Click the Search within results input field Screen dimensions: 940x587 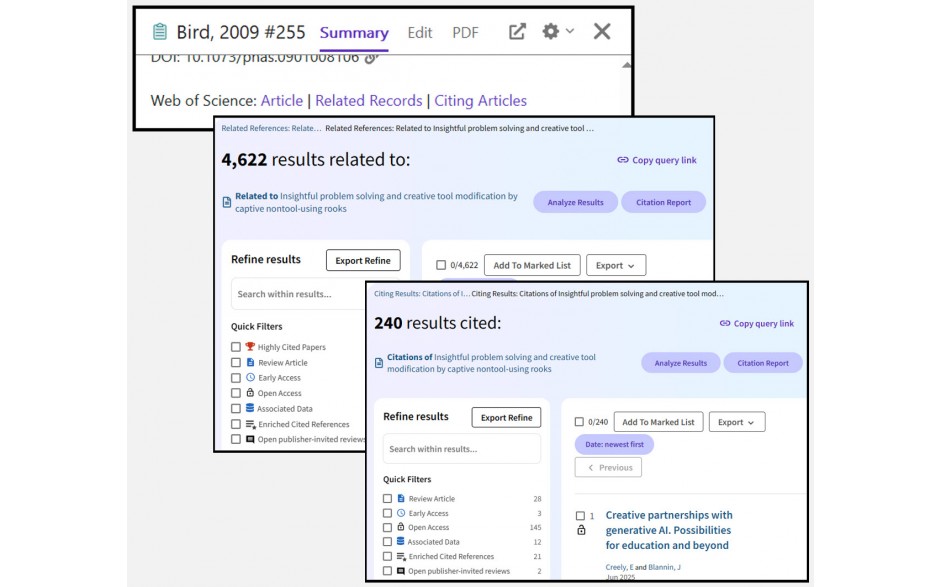(x=461, y=449)
